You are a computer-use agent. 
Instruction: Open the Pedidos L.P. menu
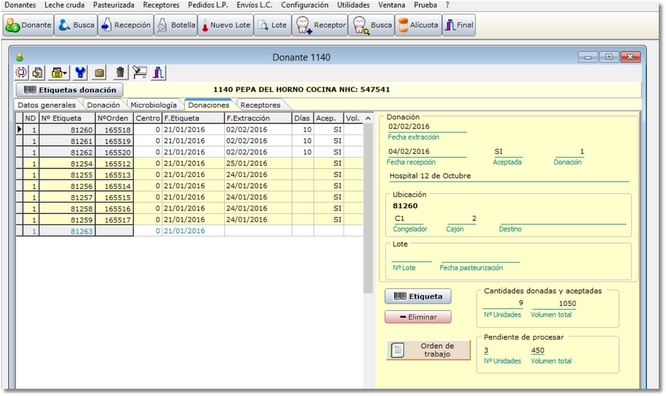[208, 5]
